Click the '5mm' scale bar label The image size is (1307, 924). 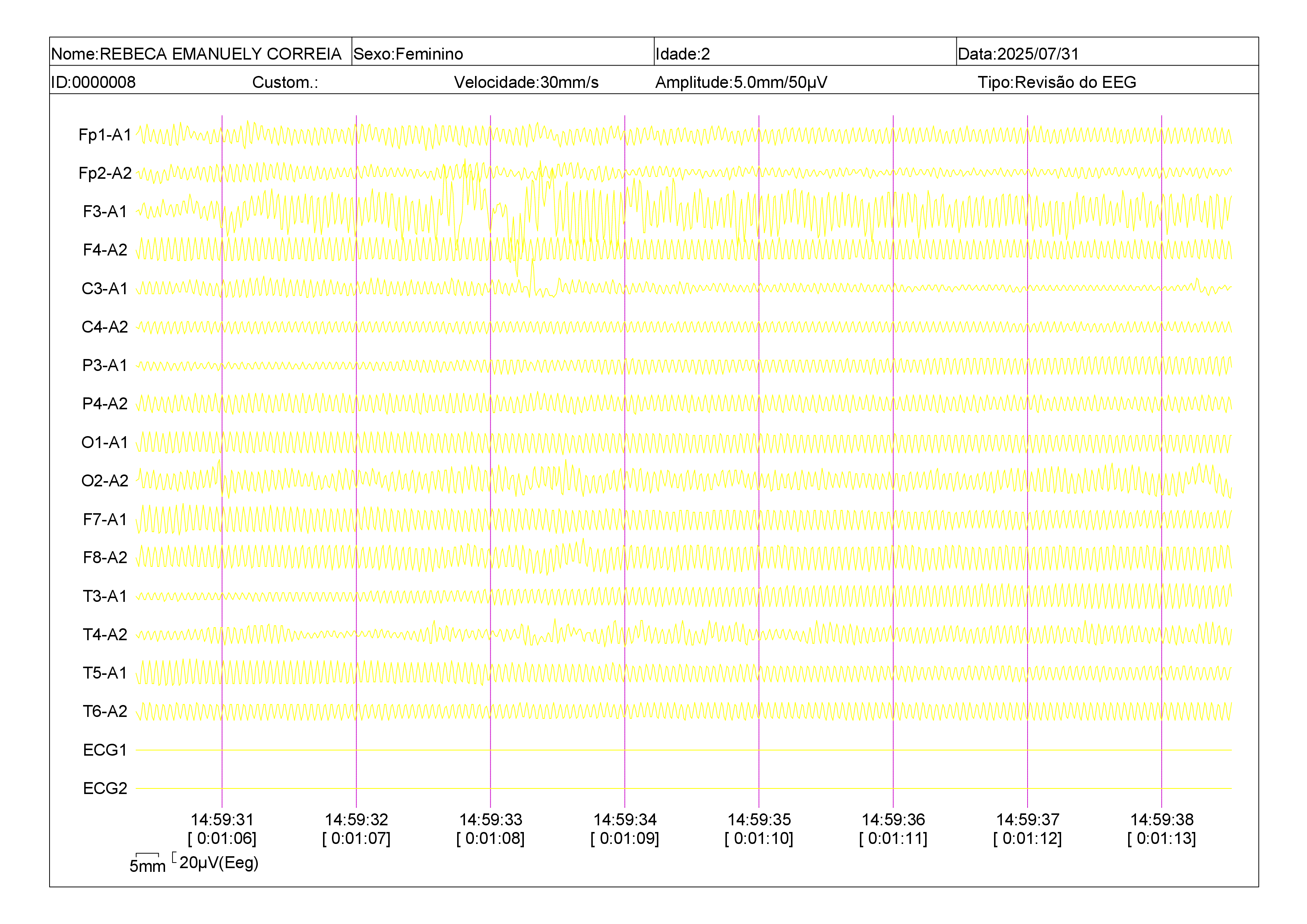tap(148, 867)
